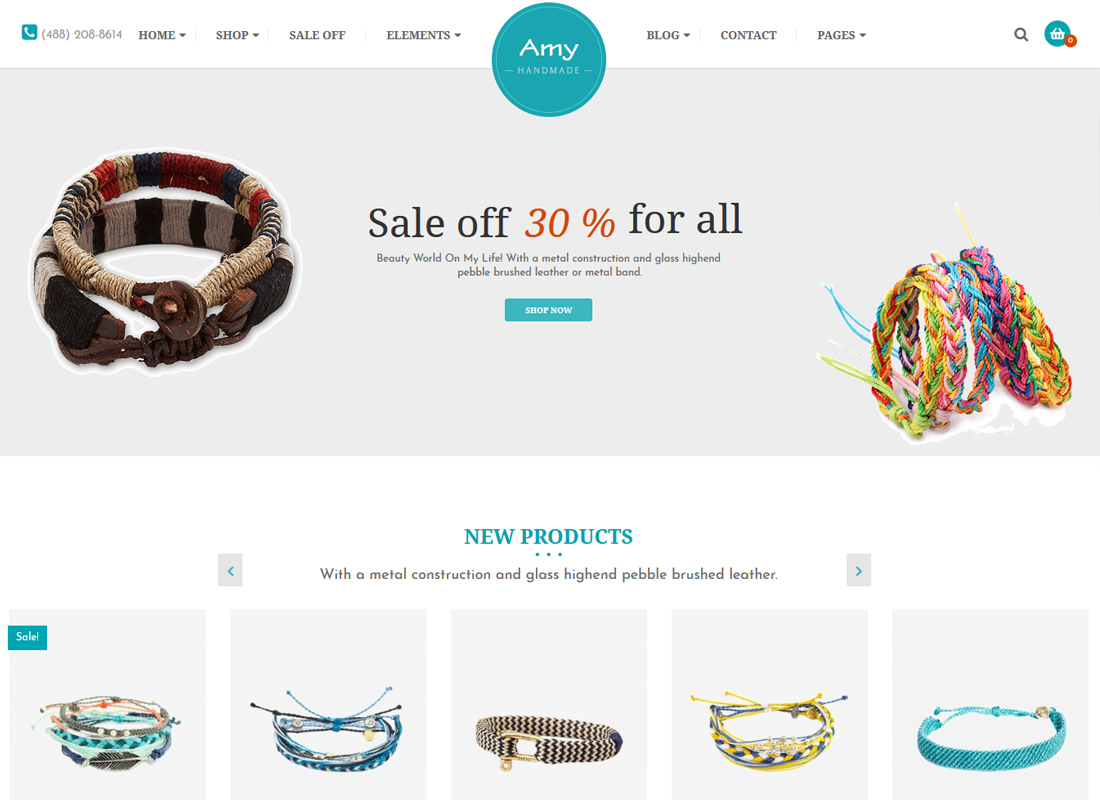Click the phone icon beside the number
1100x800 pixels.
pyautogui.click(x=29, y=32)
